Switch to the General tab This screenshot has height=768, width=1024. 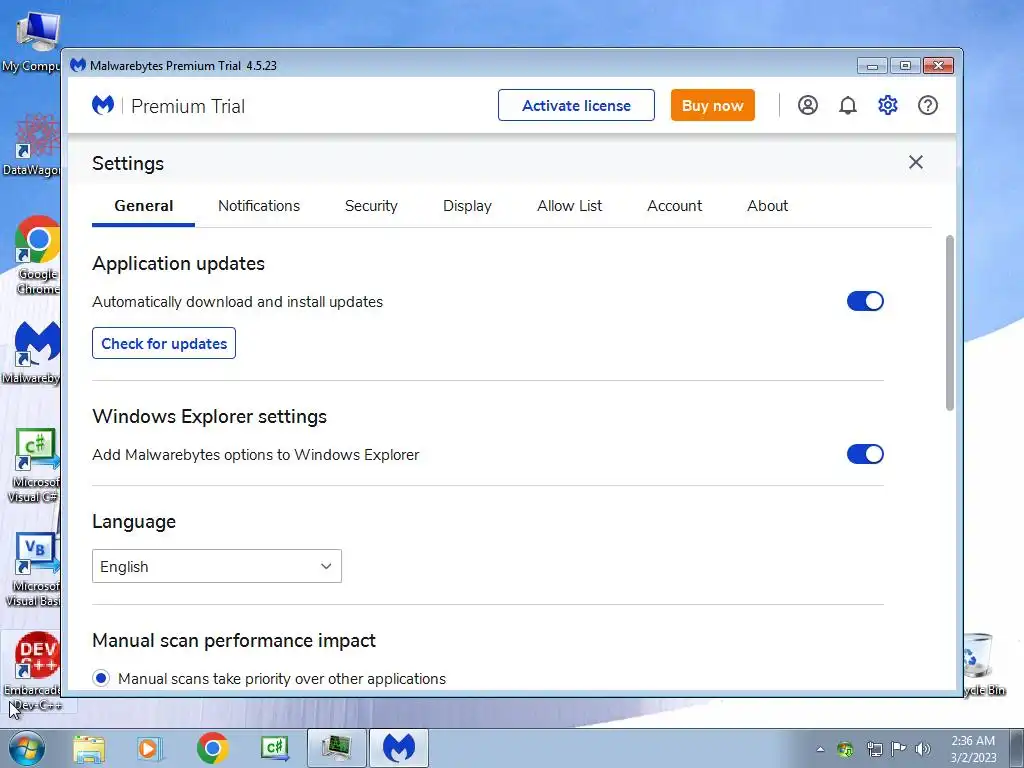tap(144, 206)
